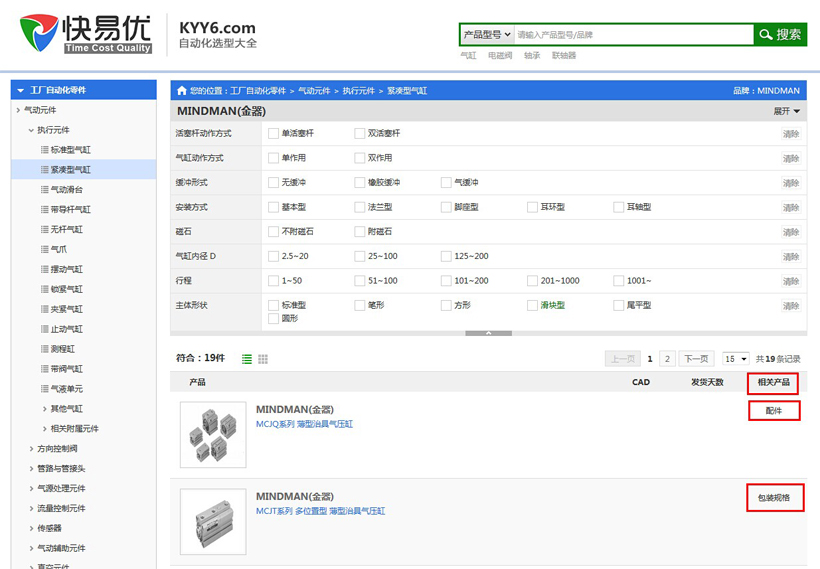Collapse the 工厂自动化零件 sidebar header
This screenshot has width=820, height=569.
pyautogui.click(x=84, y=90)
